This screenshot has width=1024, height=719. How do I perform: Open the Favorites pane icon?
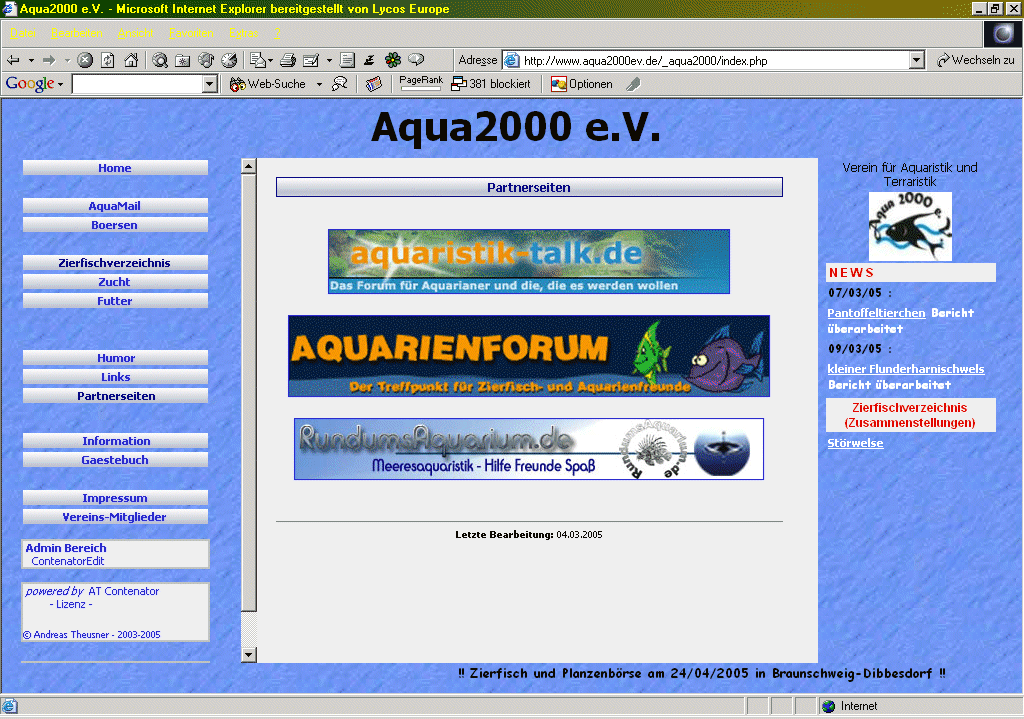point(183,61)
